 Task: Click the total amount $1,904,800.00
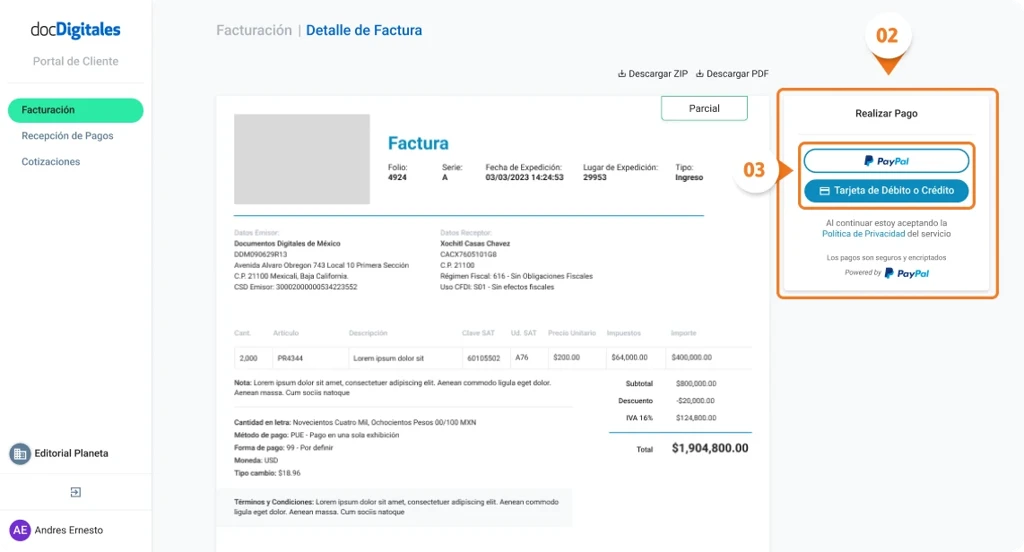tap(710, 448)
